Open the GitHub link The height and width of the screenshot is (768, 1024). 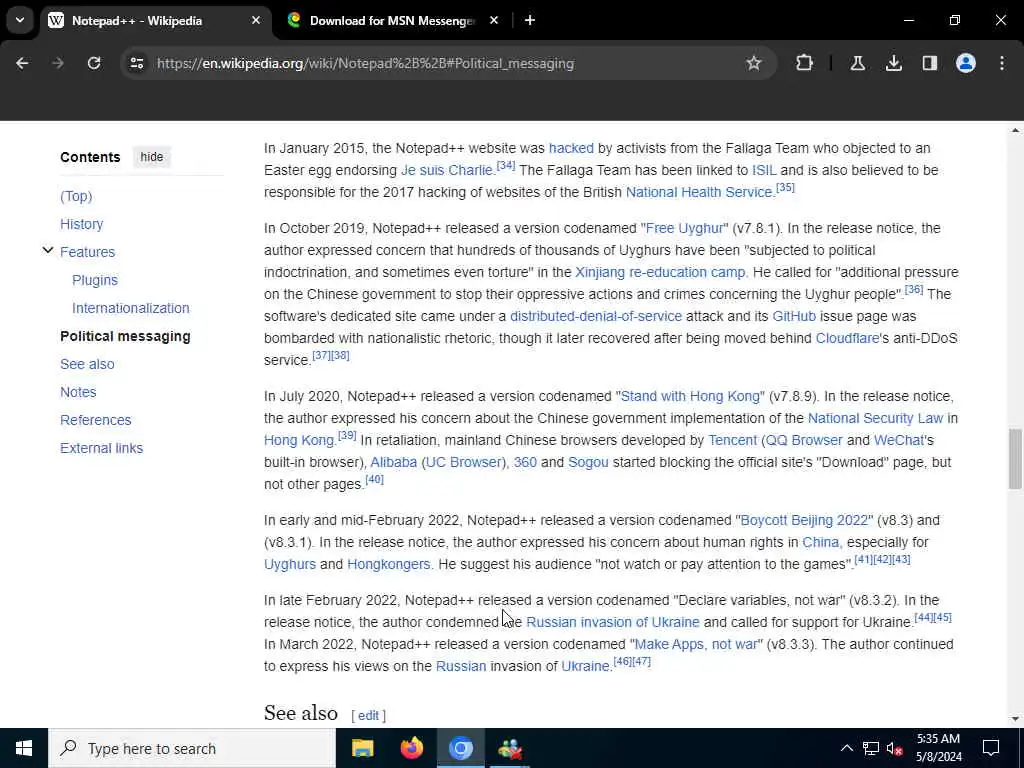click(793, 316)
